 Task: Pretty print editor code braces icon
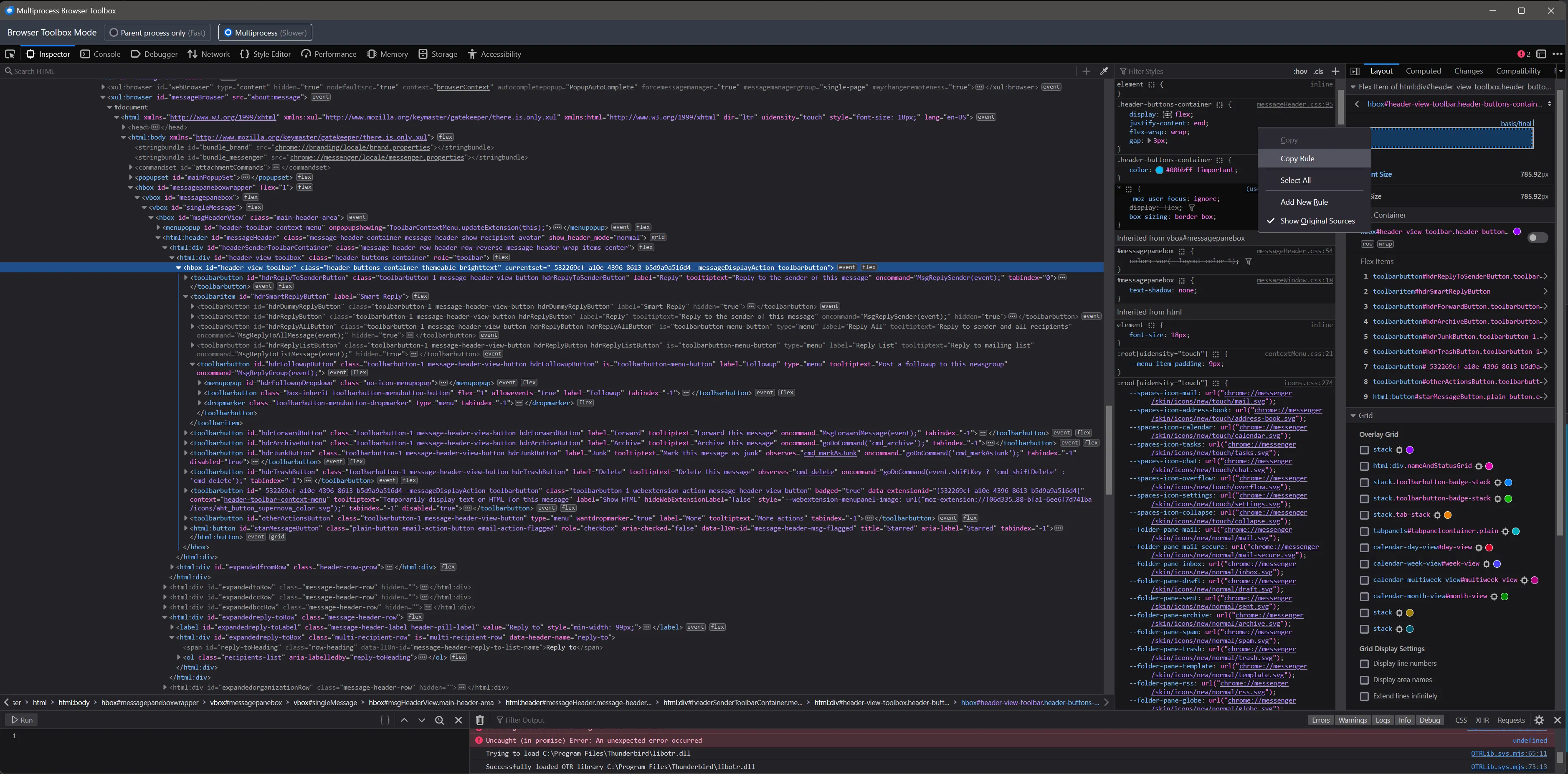[385, 720]
